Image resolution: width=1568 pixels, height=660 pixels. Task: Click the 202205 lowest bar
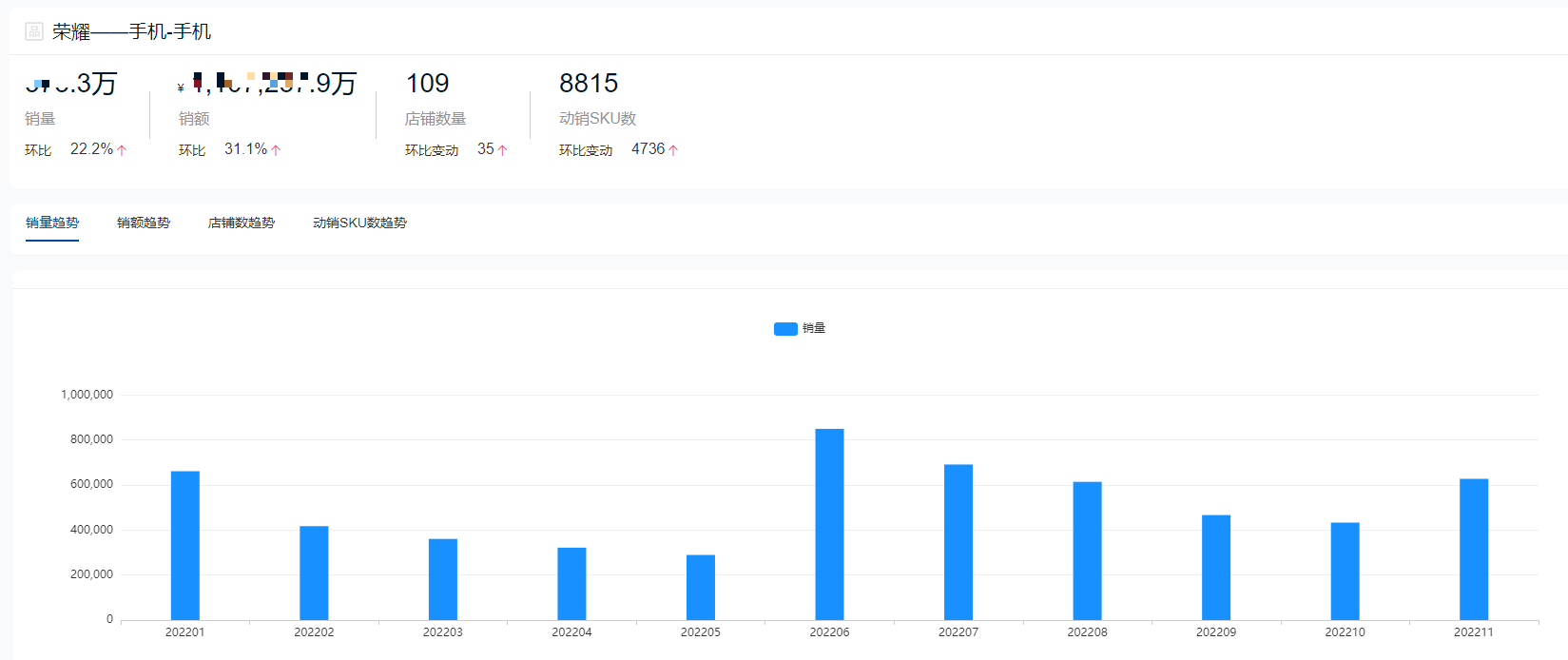(x=701, y=587)
